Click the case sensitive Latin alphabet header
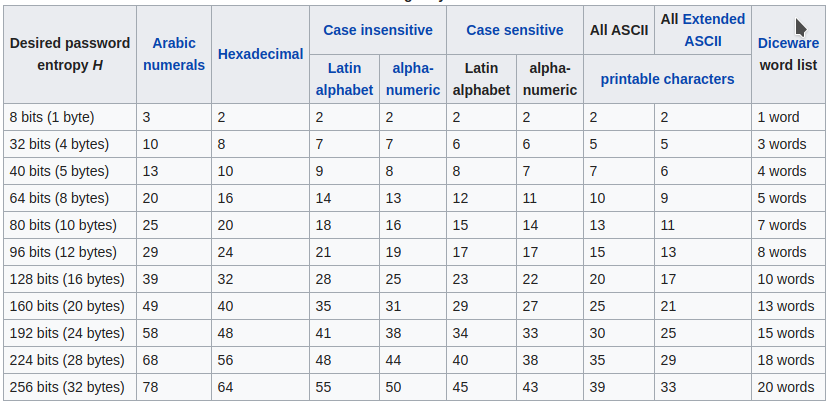Viewport: 832px width, 406px height. click(x=481, y=79)
